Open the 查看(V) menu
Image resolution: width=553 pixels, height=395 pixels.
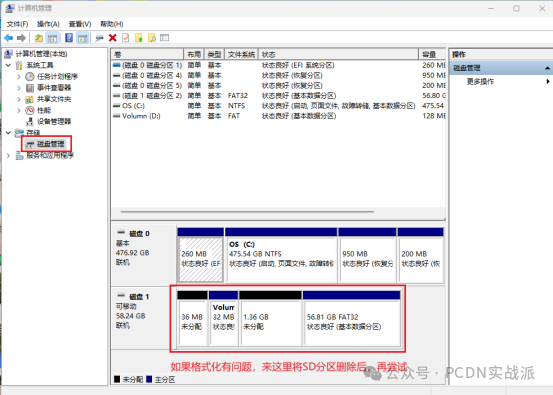coord(80,24)
